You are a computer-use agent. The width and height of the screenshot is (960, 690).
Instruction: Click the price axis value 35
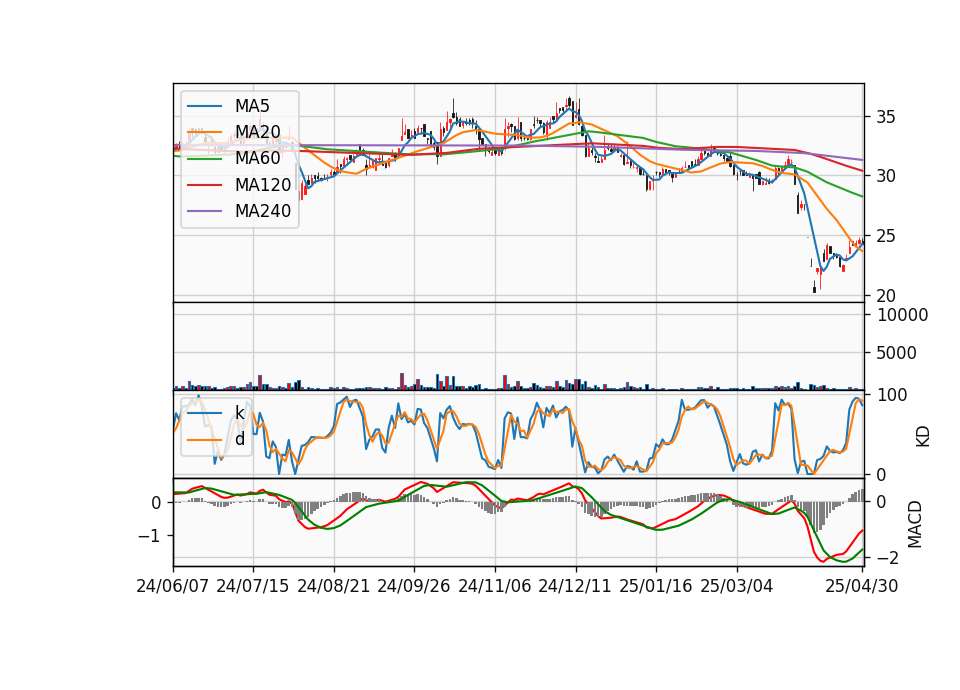[x=886, y=117]
